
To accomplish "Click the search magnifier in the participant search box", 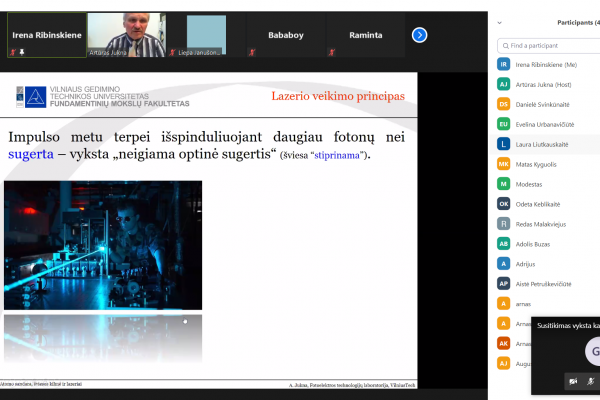I will coord(505,46).
